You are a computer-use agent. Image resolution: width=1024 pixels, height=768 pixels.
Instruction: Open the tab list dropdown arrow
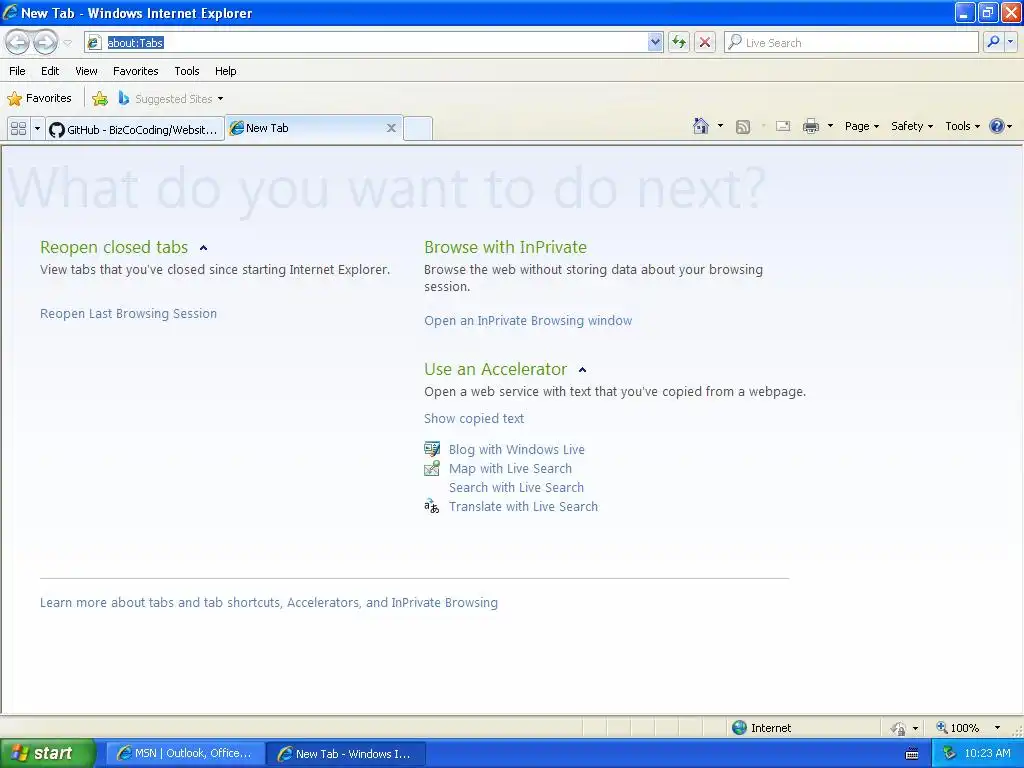tap(37, 129)
